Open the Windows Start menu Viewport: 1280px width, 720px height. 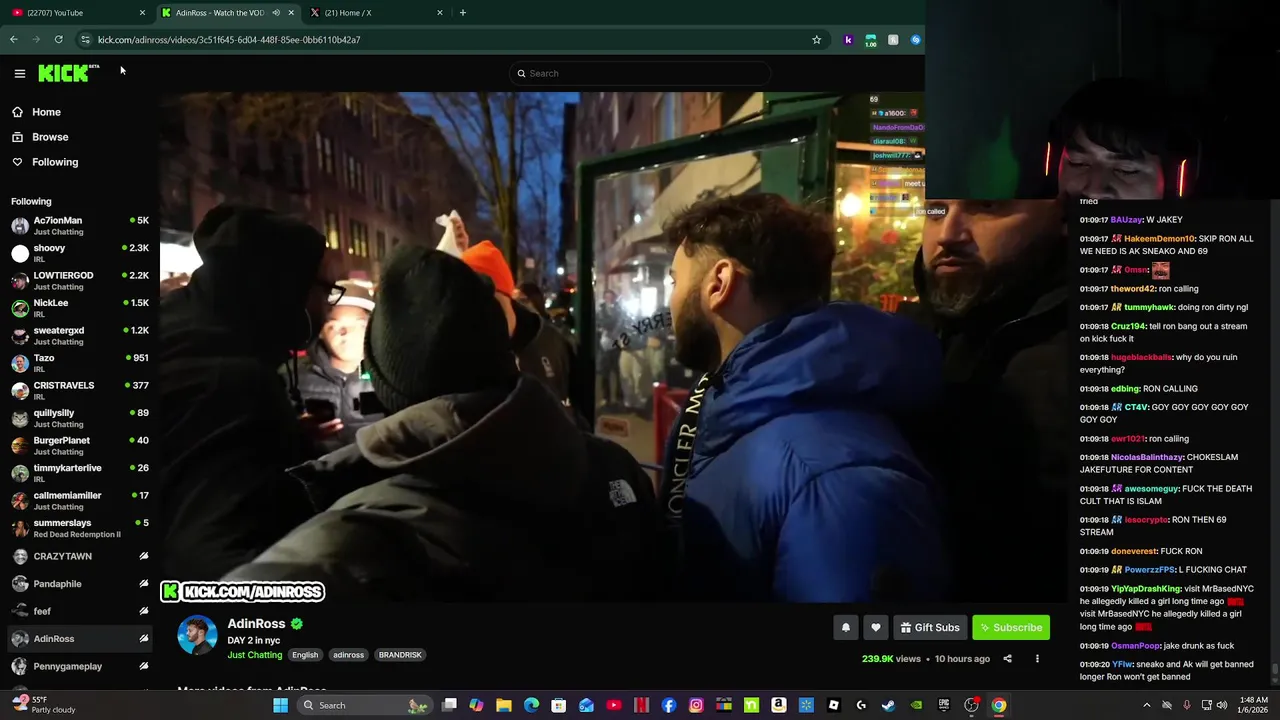point(281,705)
